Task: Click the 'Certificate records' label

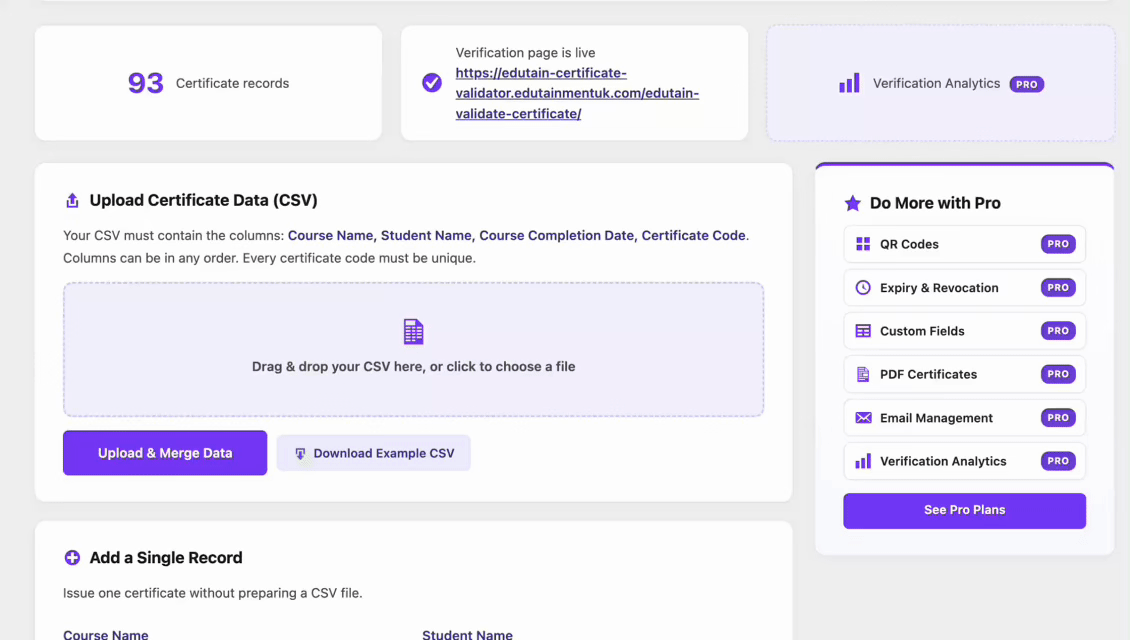Action: pos(232,84)
